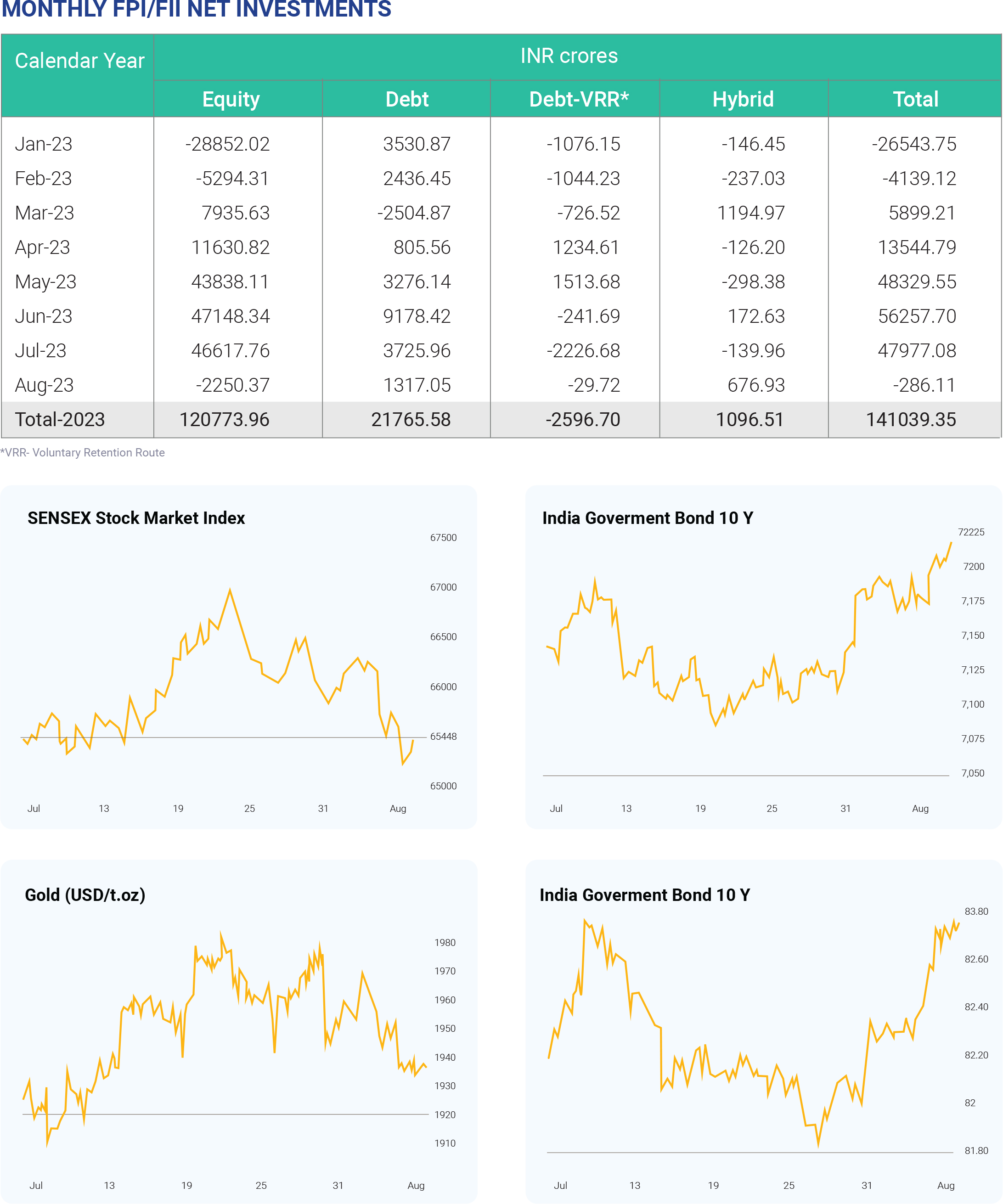Click the Equity column header
This screenshot has width=1003, height=1204.
[231, 99]
